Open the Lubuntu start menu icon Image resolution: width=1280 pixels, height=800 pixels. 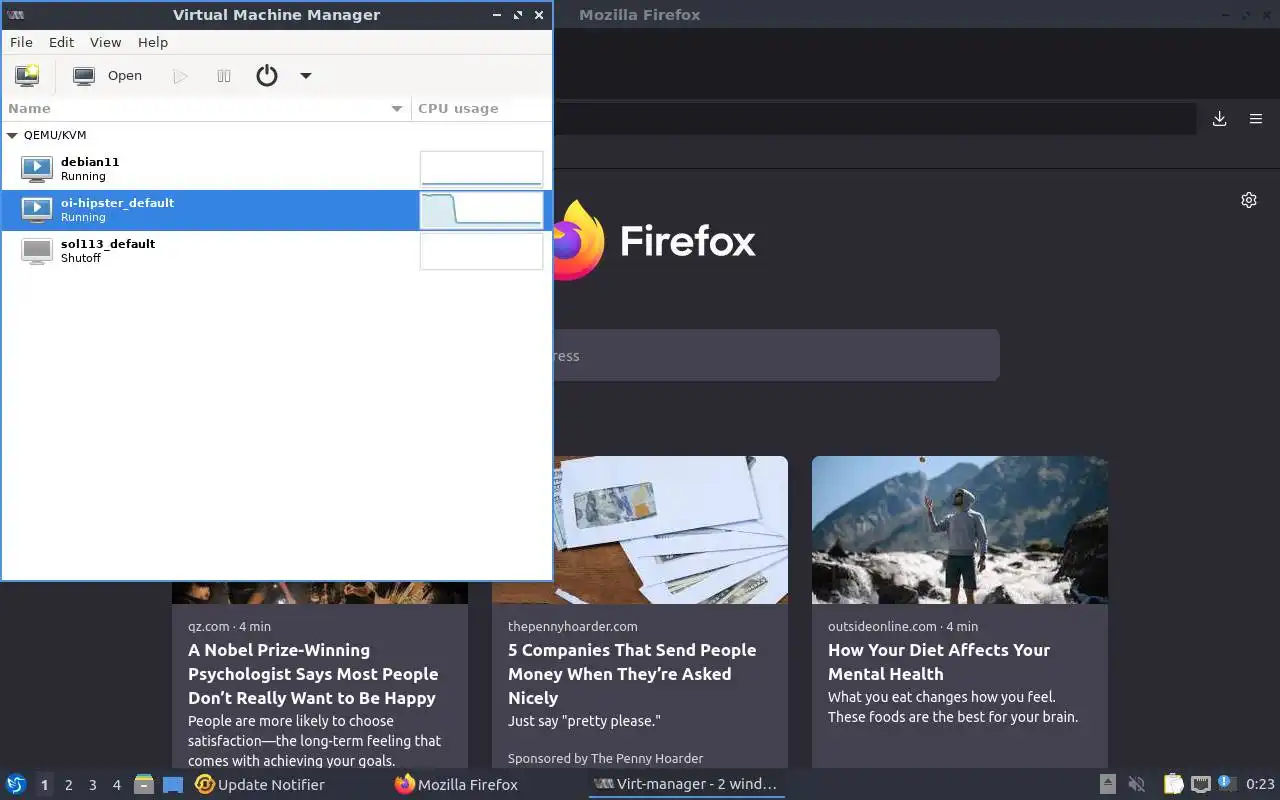coord(16,785)
